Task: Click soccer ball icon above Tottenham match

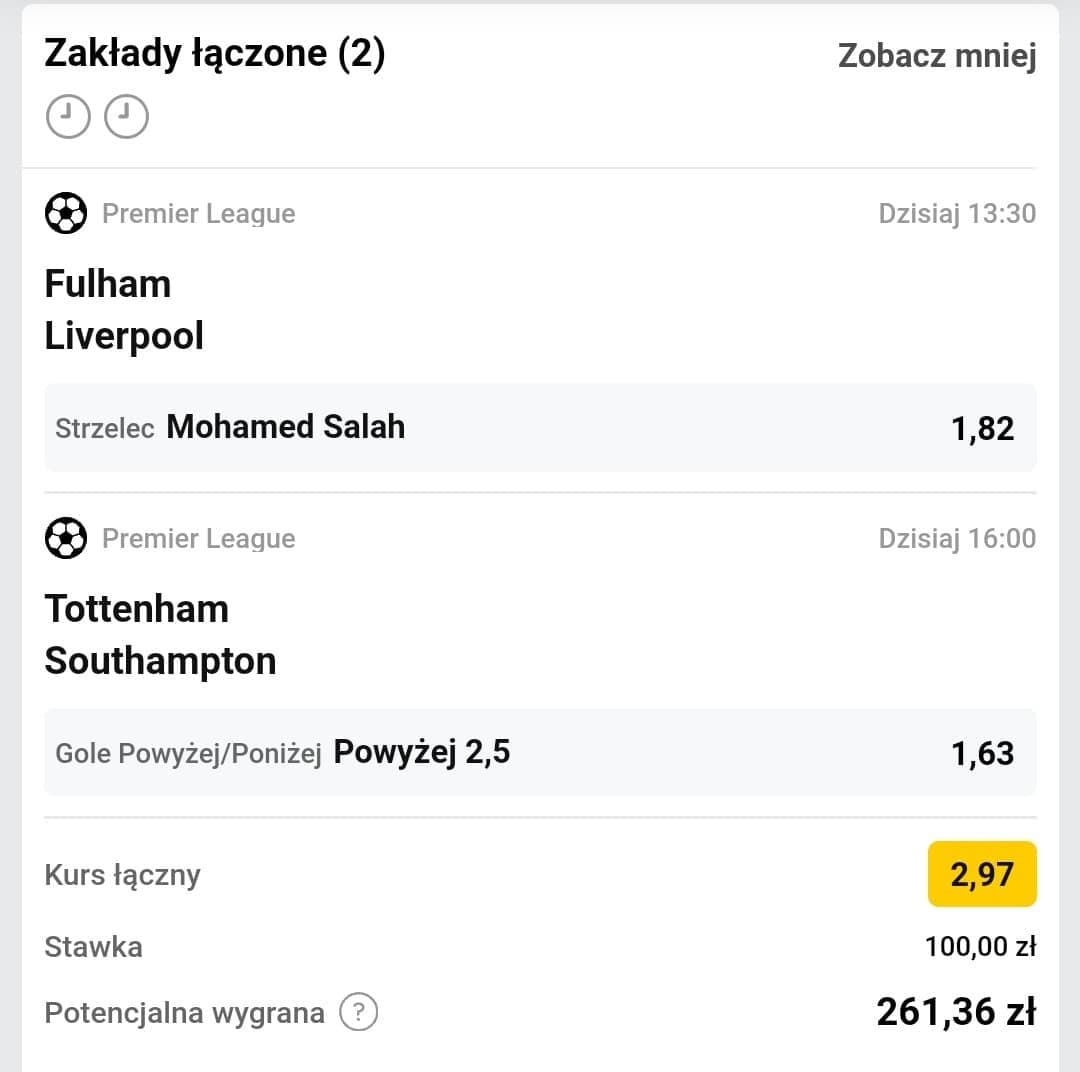Action: (66, 539)
